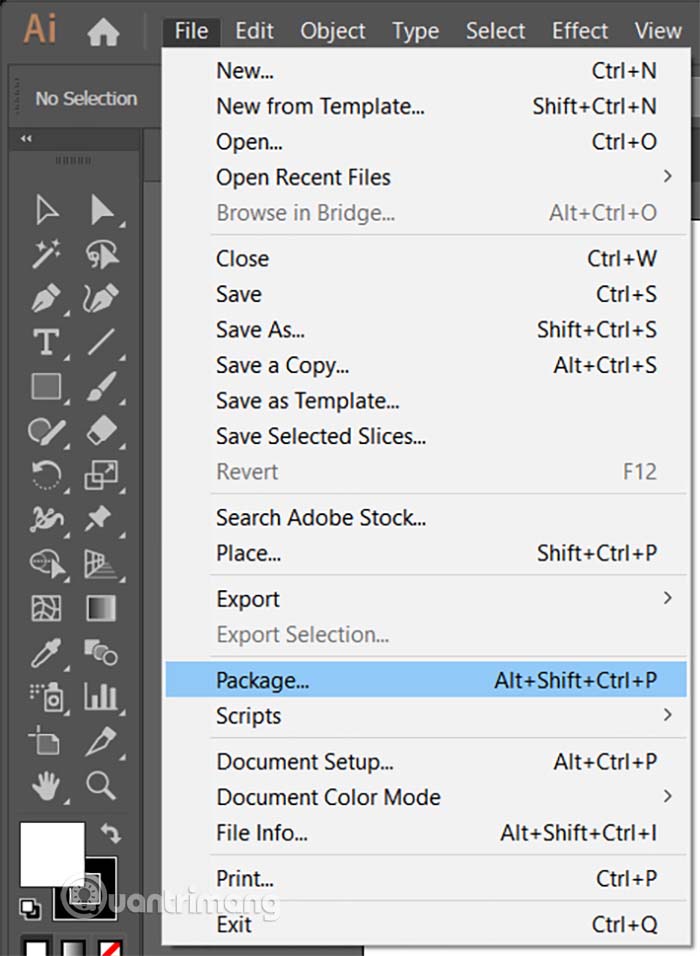The width and height of the screenshot is (700, 956).
Task: Select the Eraser tool
Action: coord(102,431)
